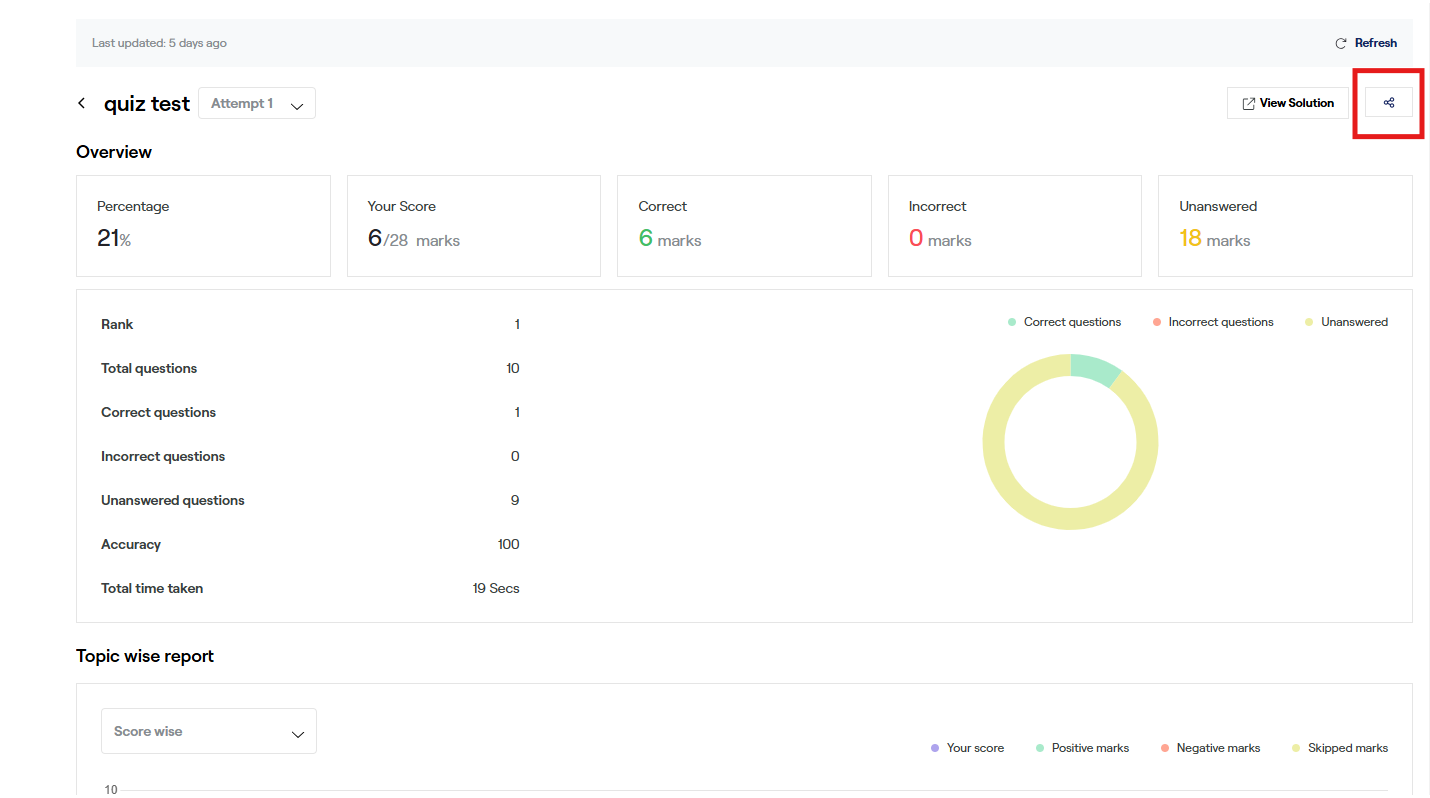Open View Solution
This screenshot has height=798, width=1430.
1287,103
